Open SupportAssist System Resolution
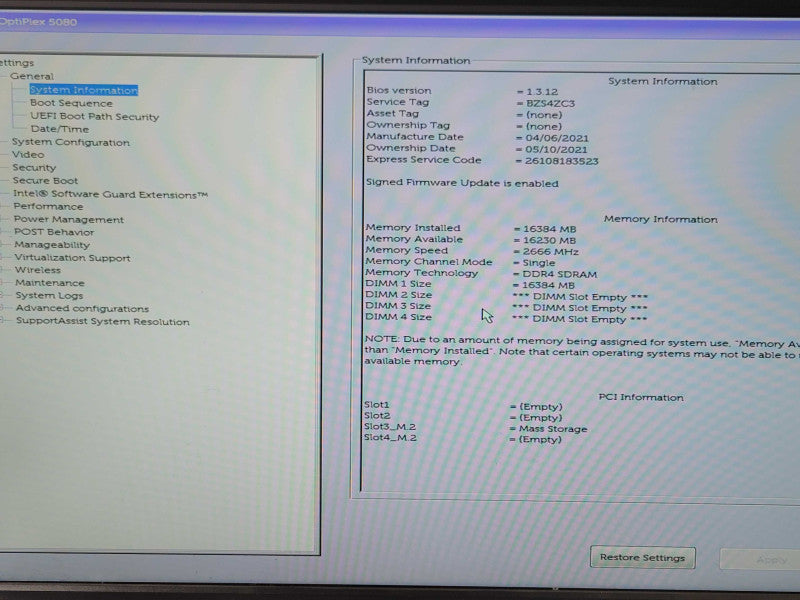 tap(103, 321)
